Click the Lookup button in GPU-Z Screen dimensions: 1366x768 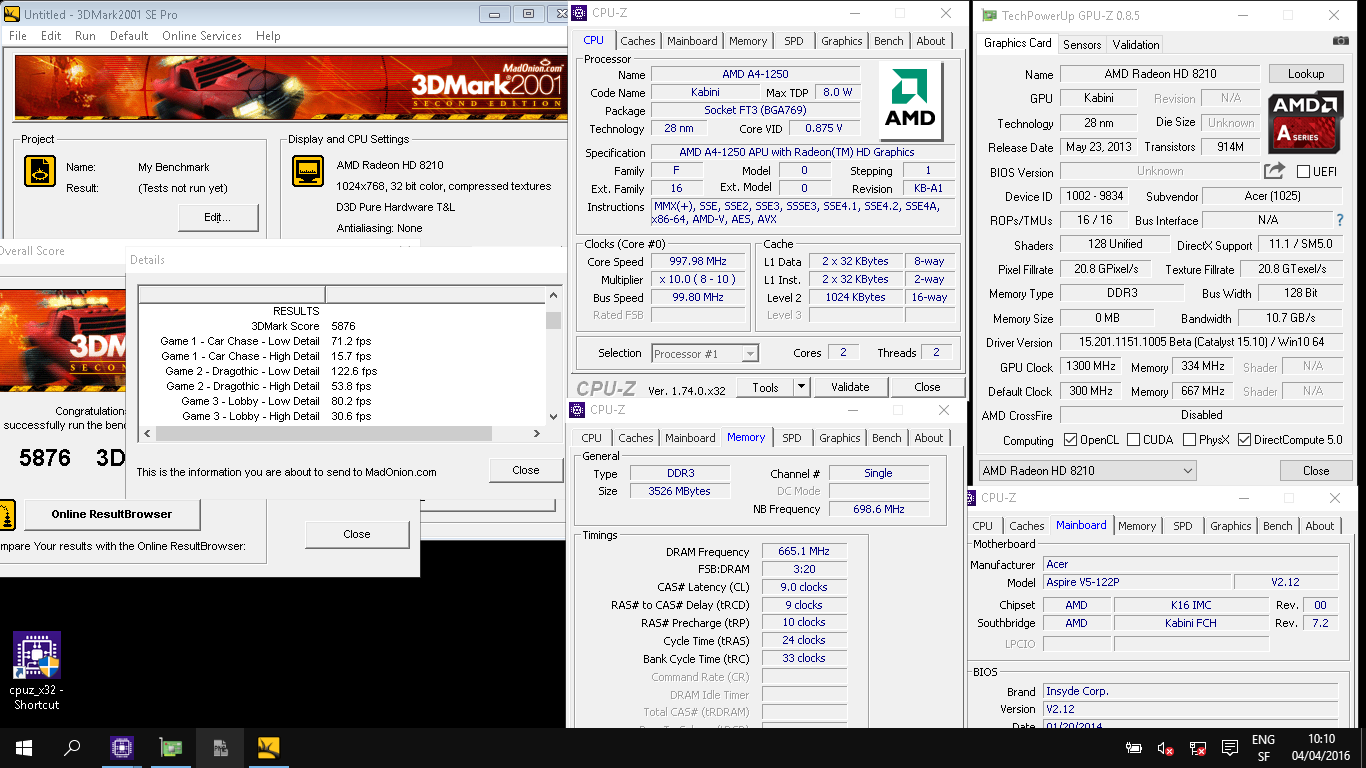point(1306,74)
